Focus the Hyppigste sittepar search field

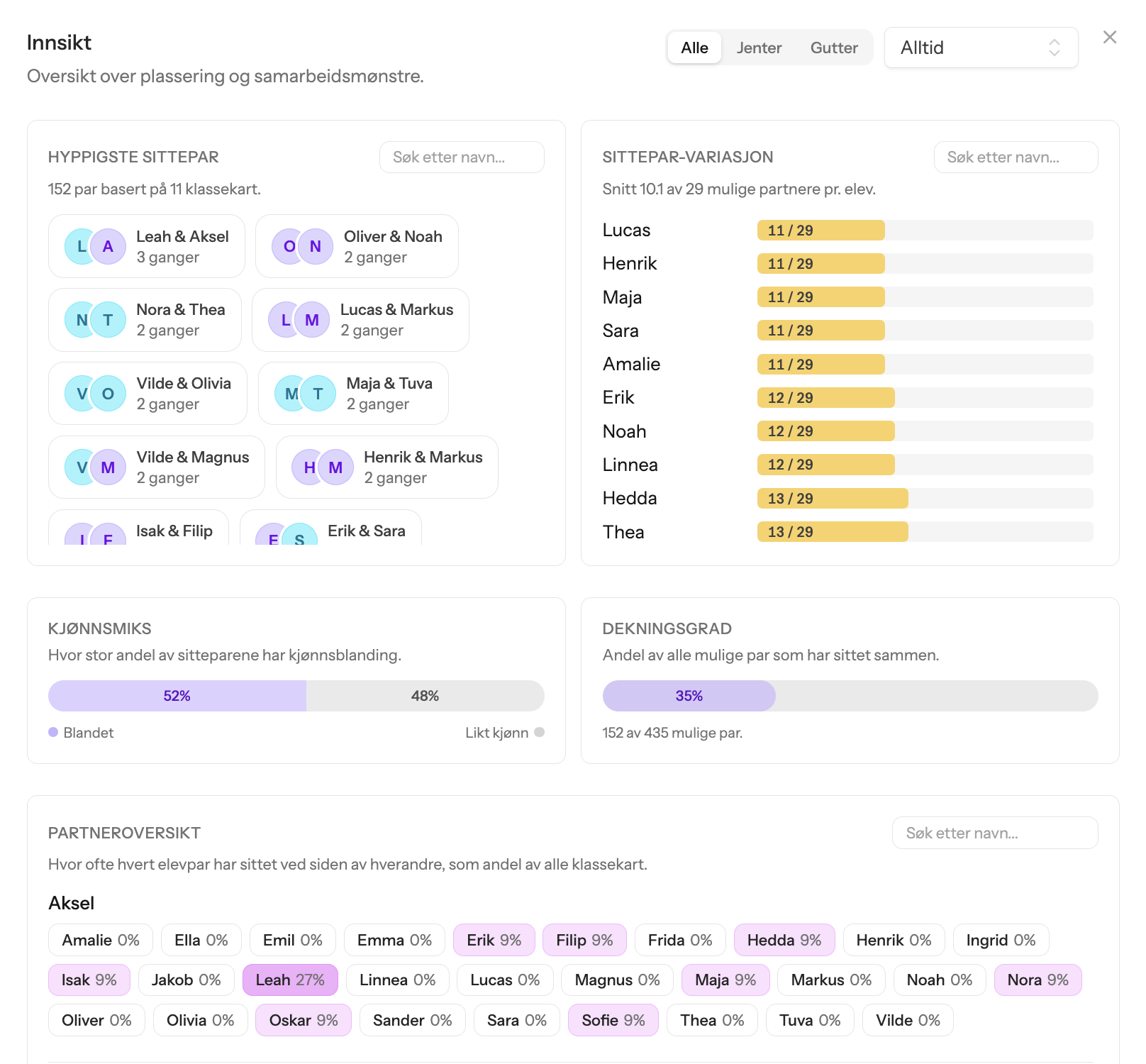462,157
